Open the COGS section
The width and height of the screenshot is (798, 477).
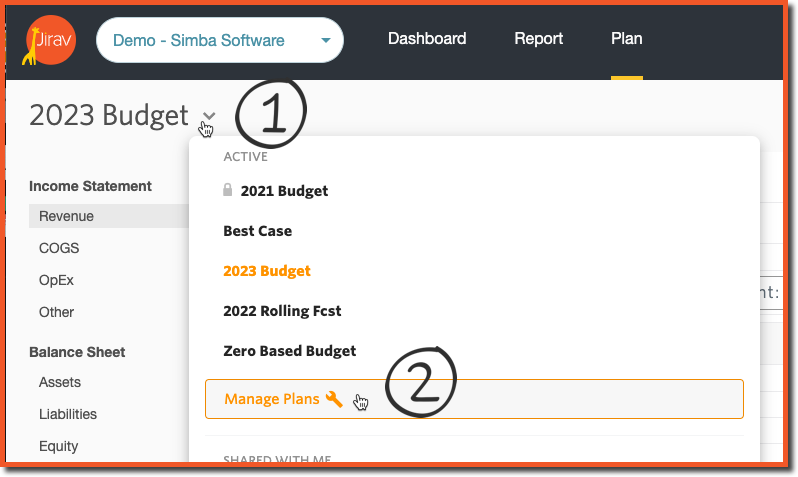point(59,248)
